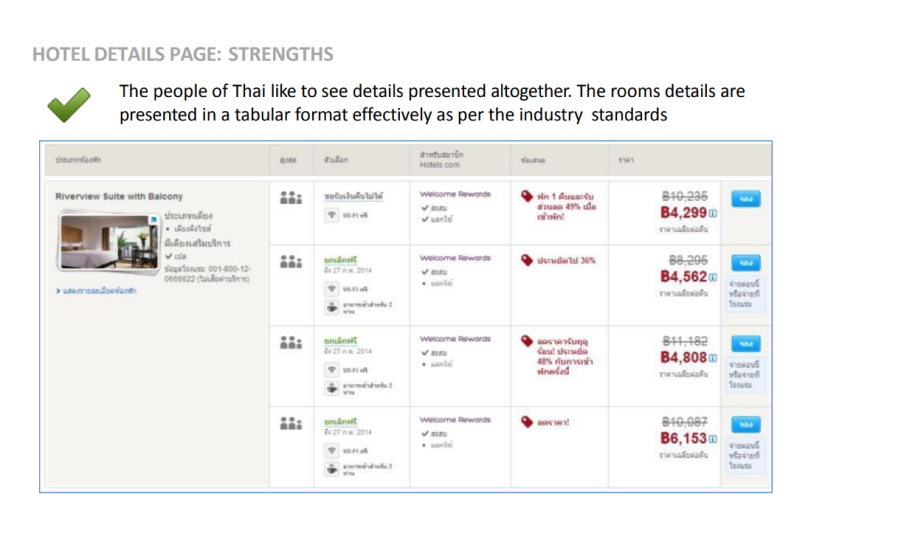This screenshot has height=557, width=920.
Task: Click the red deal tag beside the 49% offer
Action: [x=527, y=196]
